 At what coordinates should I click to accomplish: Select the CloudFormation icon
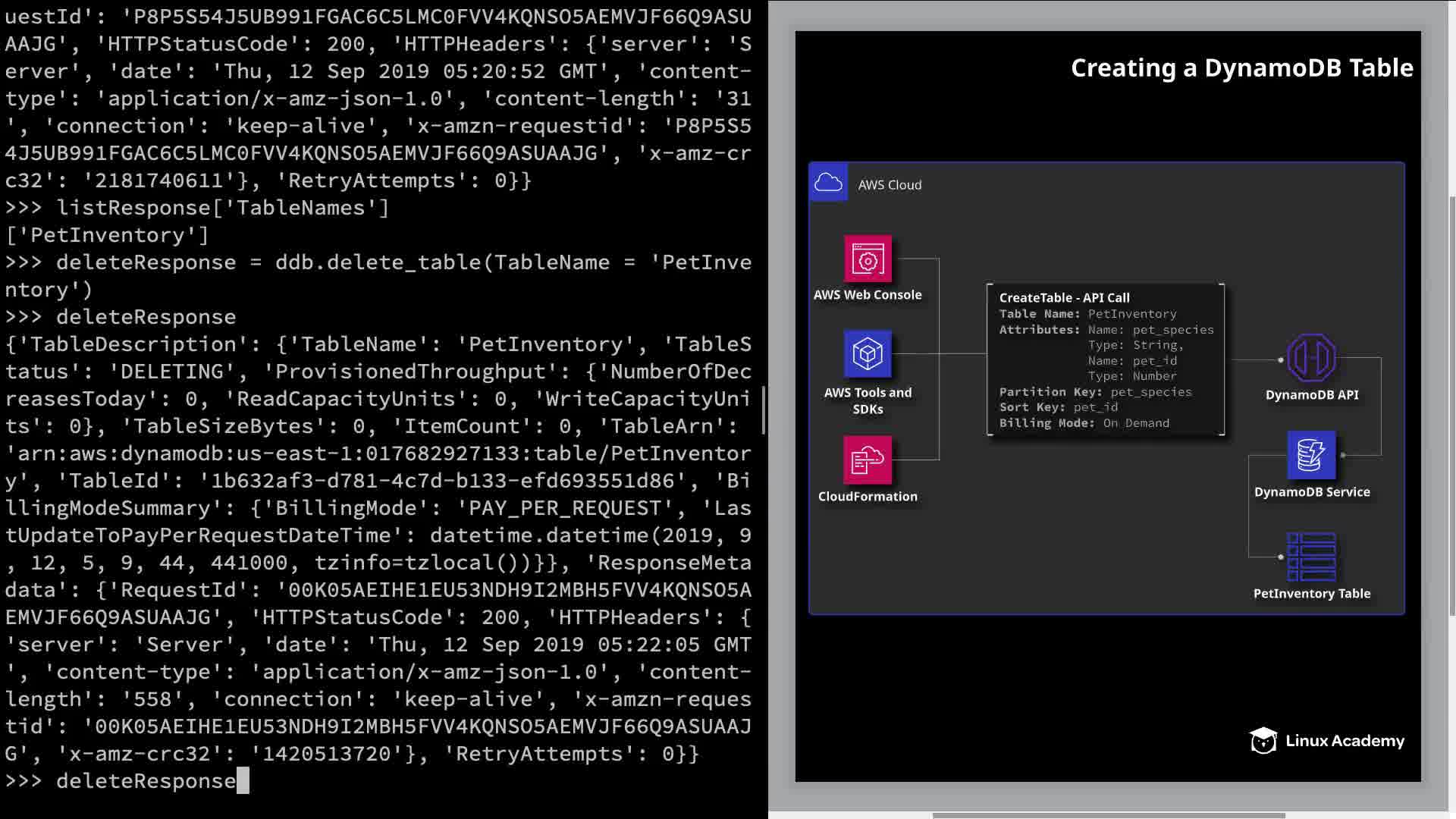point(868,460)
